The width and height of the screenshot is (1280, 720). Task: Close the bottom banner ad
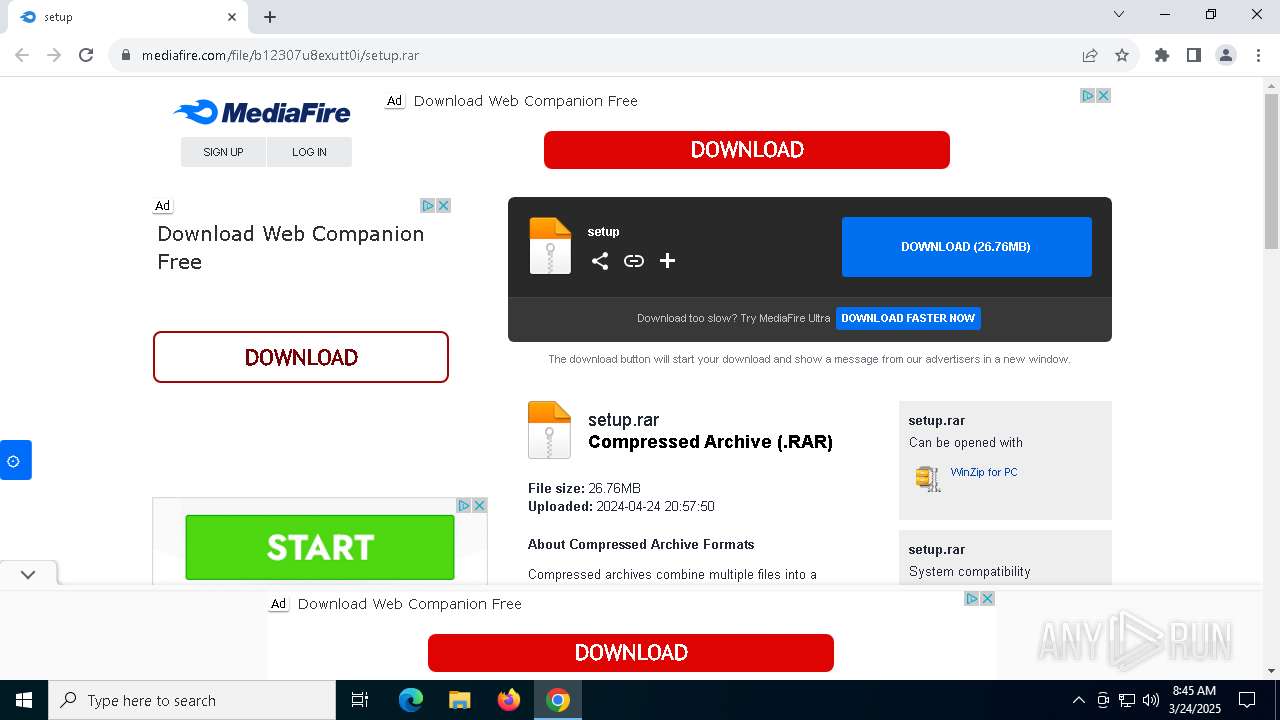tap(988, 598)
